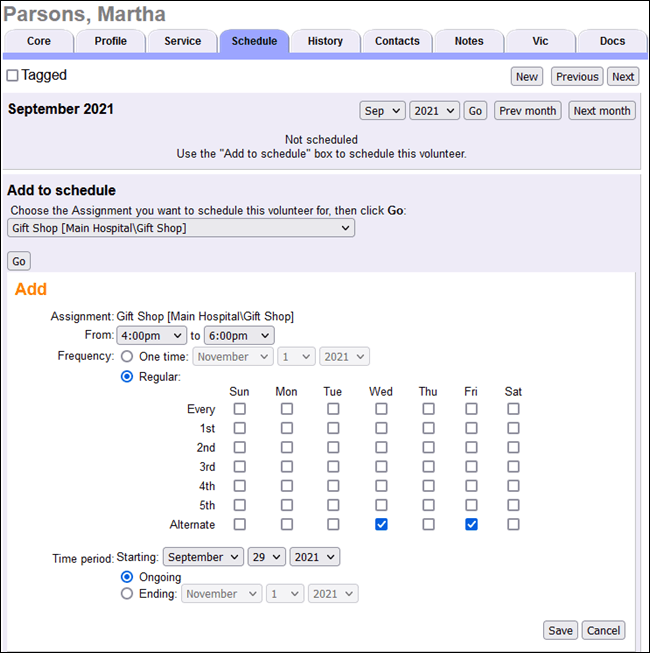The width and height of the screenshot is (650, 653).
Task: Open the Starting month September dropdown
Action: point(204,557)
